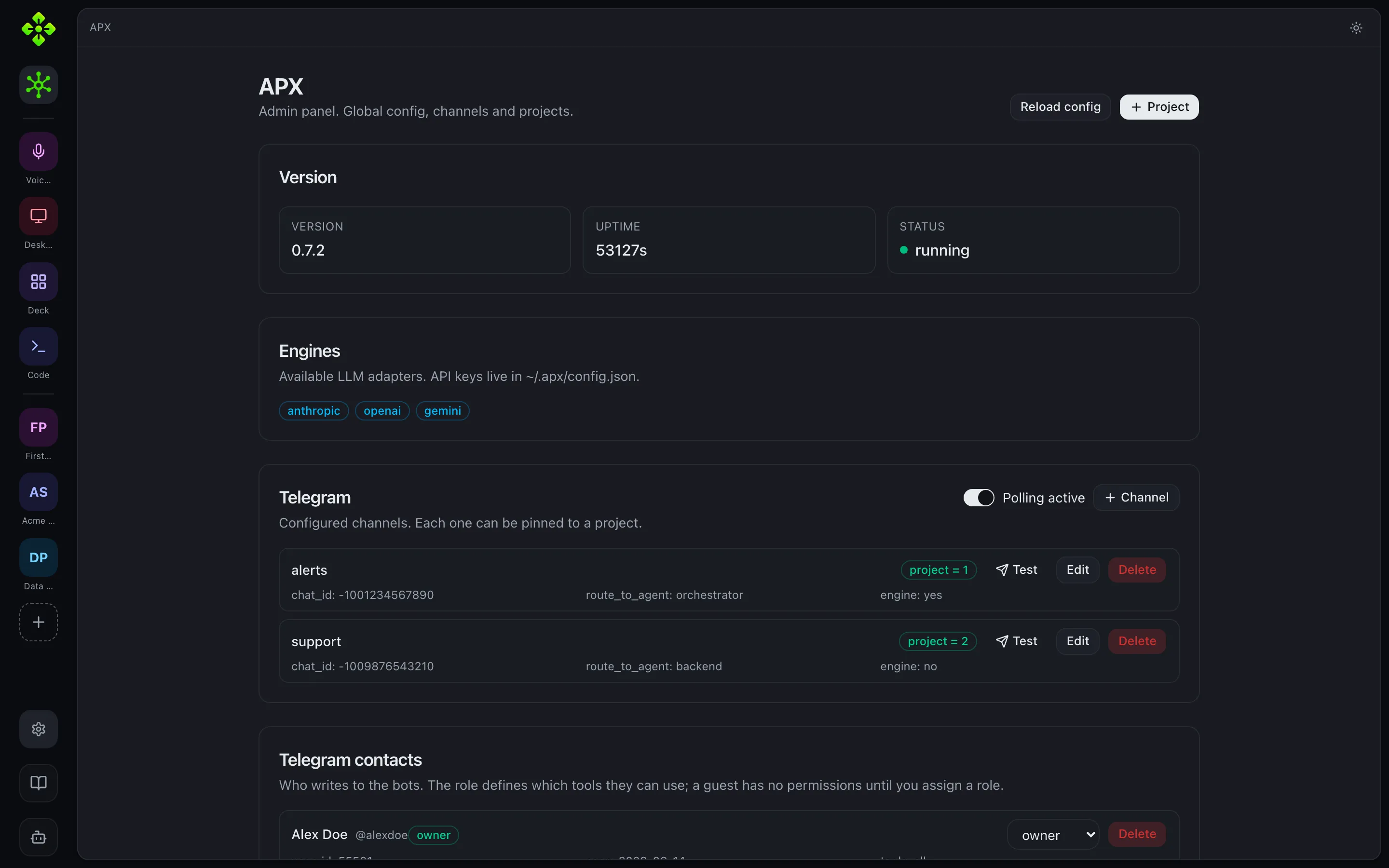Screen dimensions: 1389x868
Task: Edit the support channel
Action: click(x=1077, y=641)
